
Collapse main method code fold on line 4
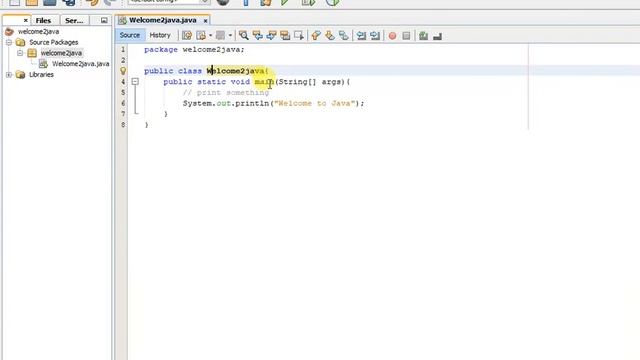point(135,82)
